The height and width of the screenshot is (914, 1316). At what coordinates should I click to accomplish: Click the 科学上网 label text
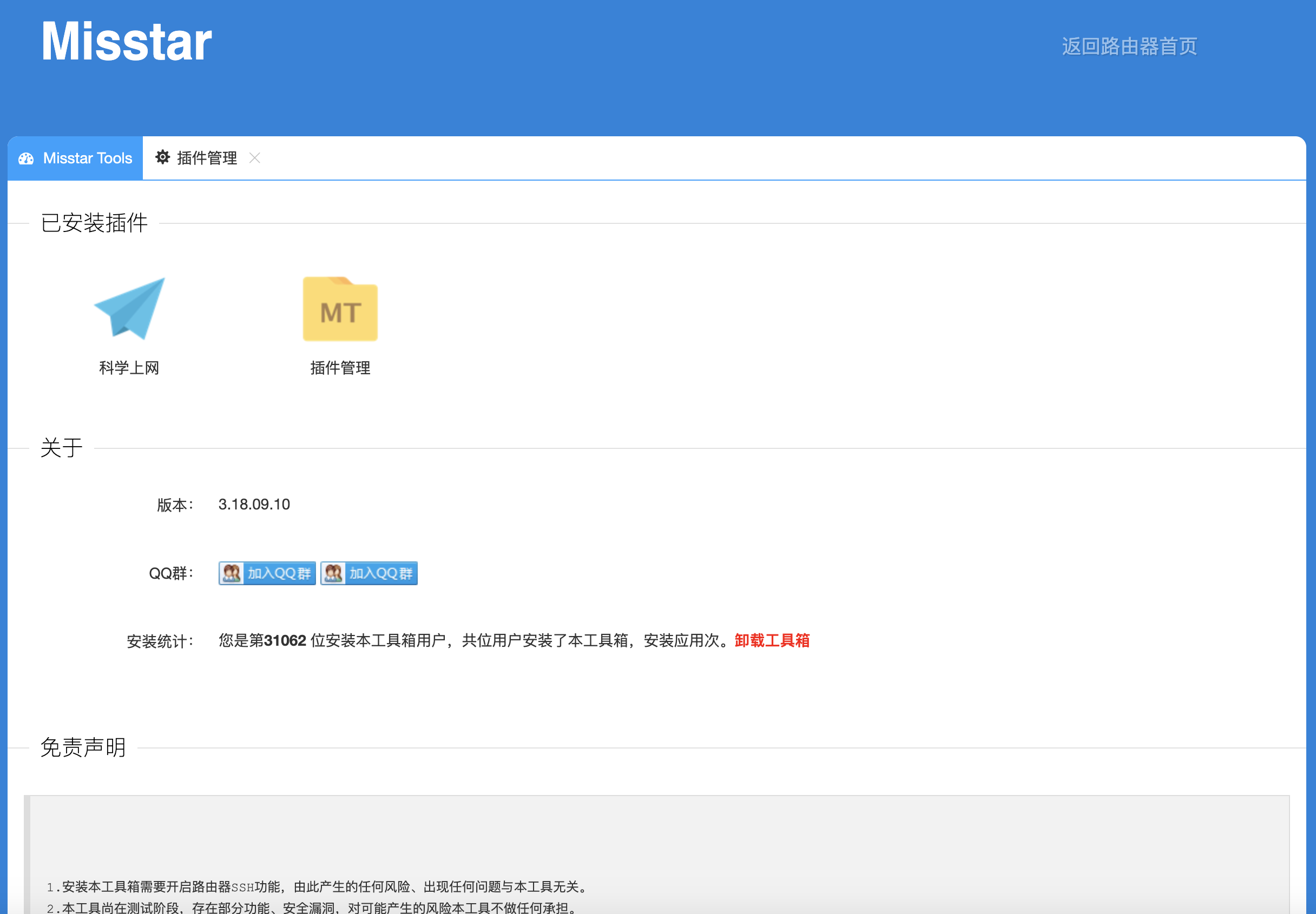[x=129, y=368]
